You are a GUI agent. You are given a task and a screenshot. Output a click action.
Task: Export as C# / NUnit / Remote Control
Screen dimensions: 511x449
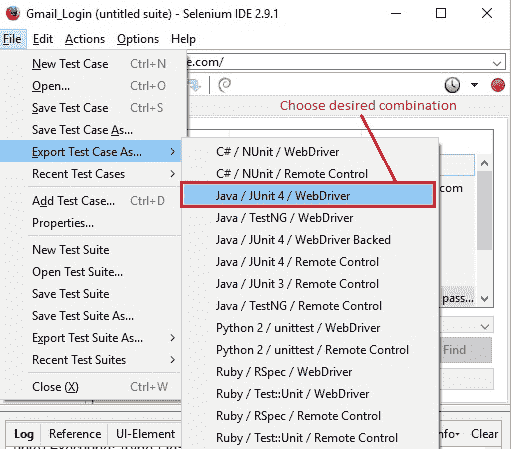[x=310, y=174]
